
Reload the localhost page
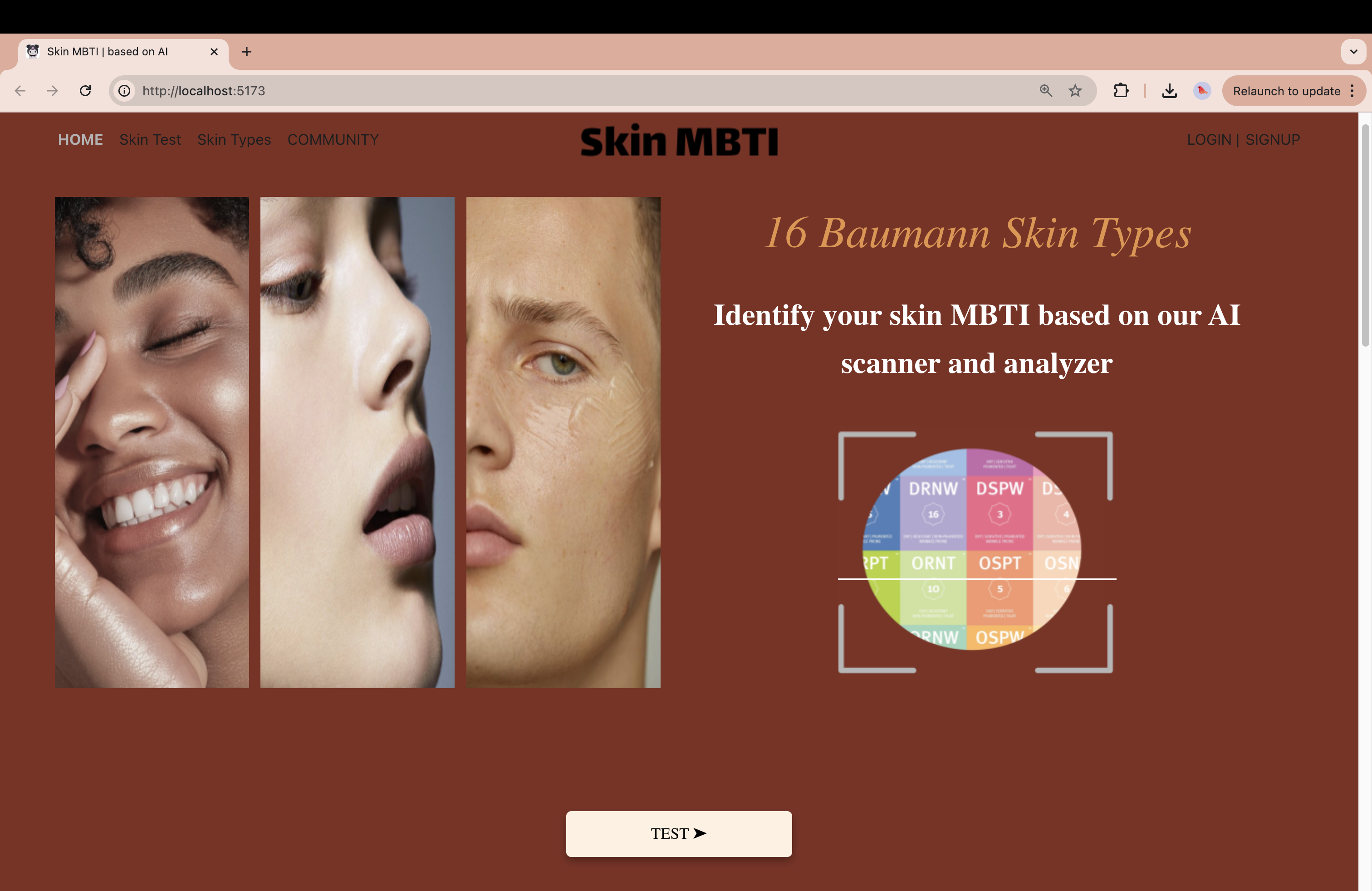[85, 90]
